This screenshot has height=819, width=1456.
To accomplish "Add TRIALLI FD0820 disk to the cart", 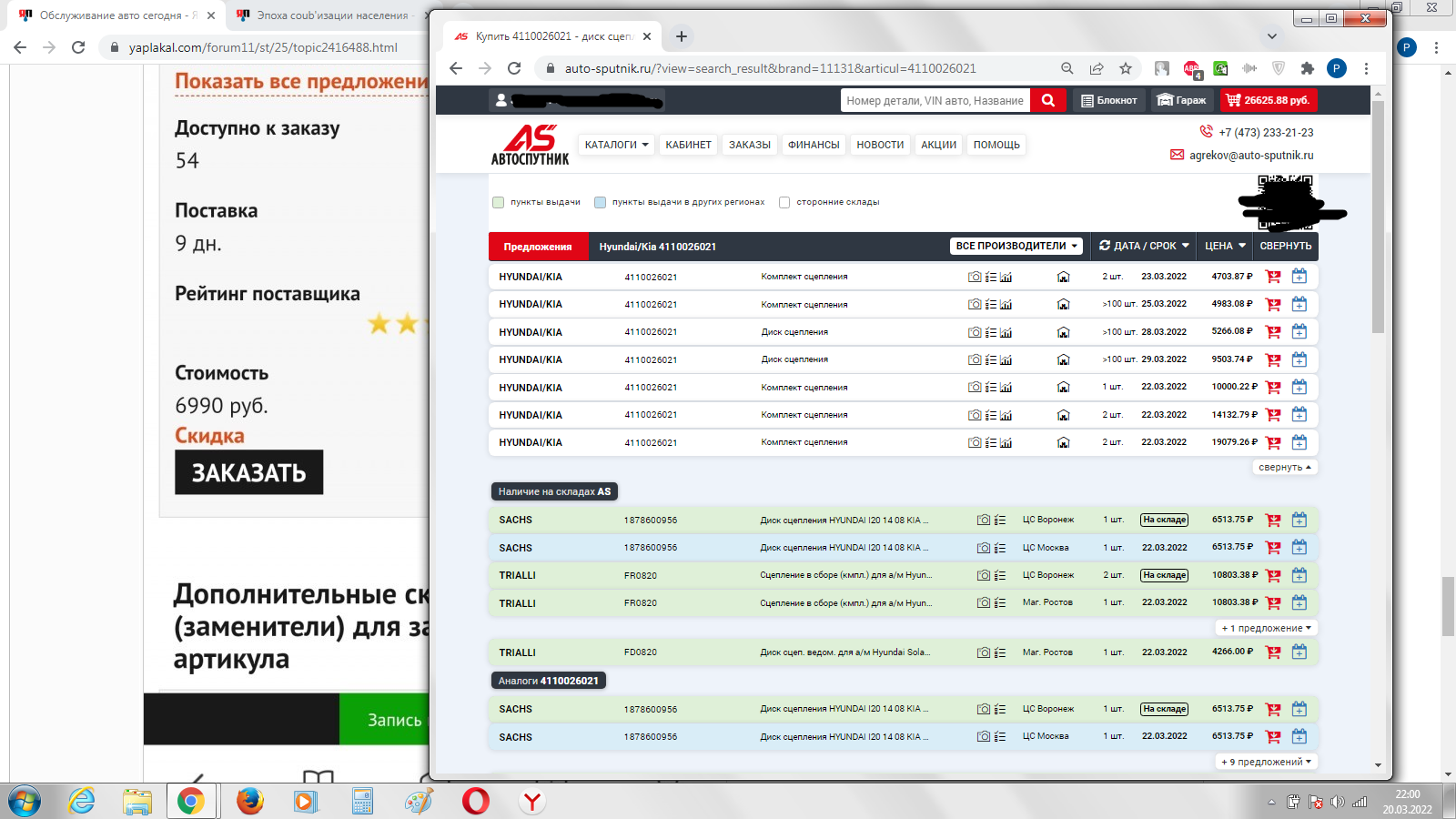I will click(x=1273, y=652).
